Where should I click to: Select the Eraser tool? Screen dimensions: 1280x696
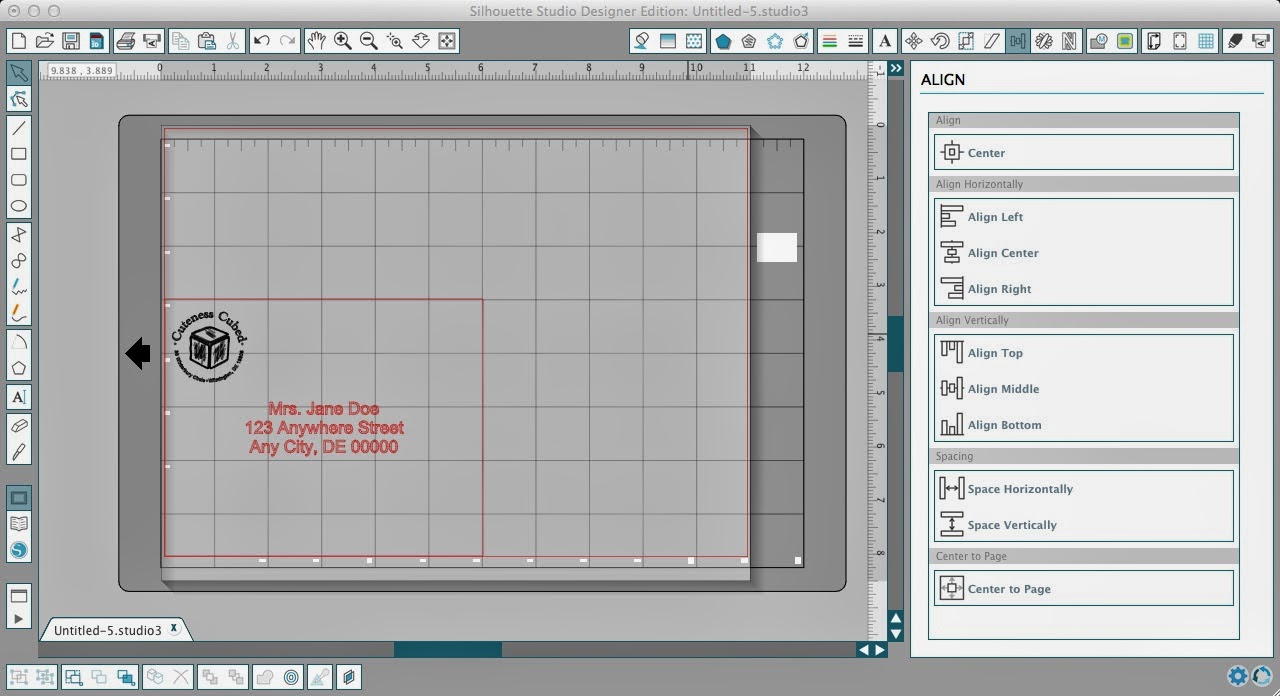click(x=18, y=426)
